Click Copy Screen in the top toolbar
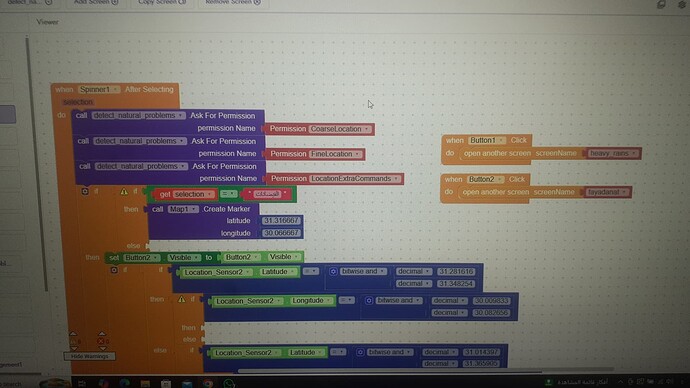The height and width of the screenshot is (388, 690). [x=162, y=2]
